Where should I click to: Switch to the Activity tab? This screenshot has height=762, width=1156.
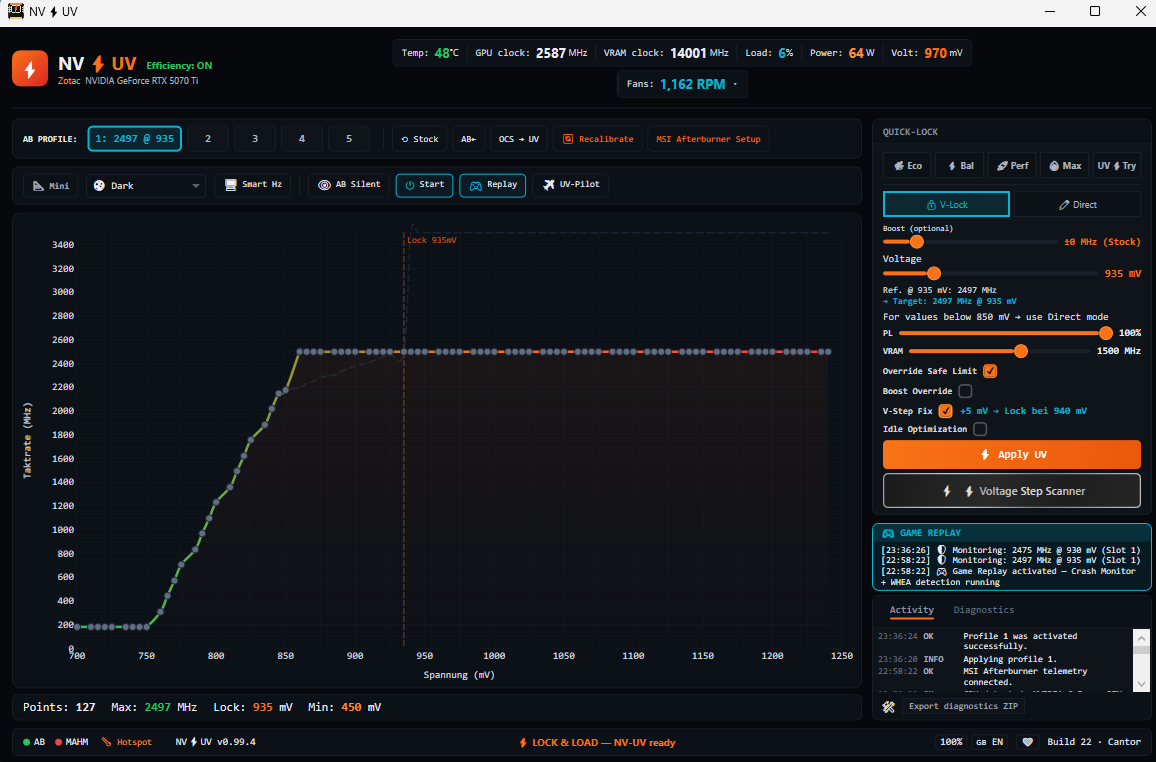tap(911, 610)
